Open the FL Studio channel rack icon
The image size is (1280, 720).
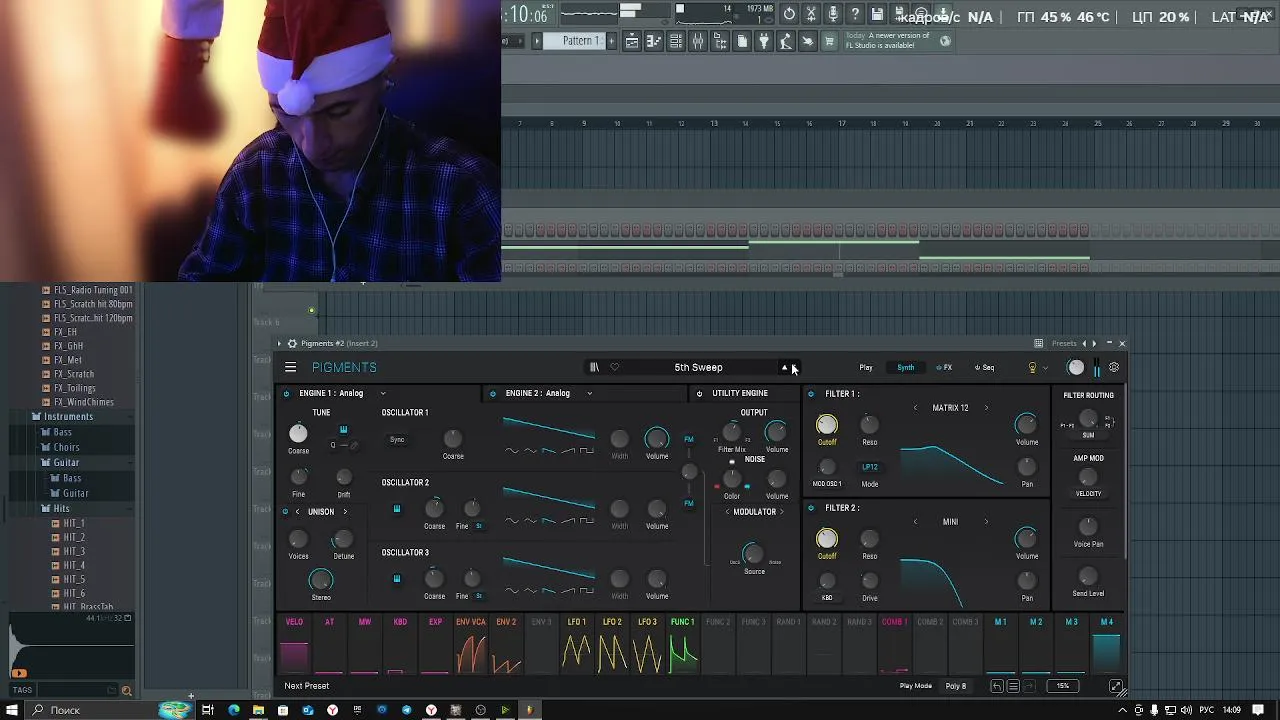click(676, 41)
